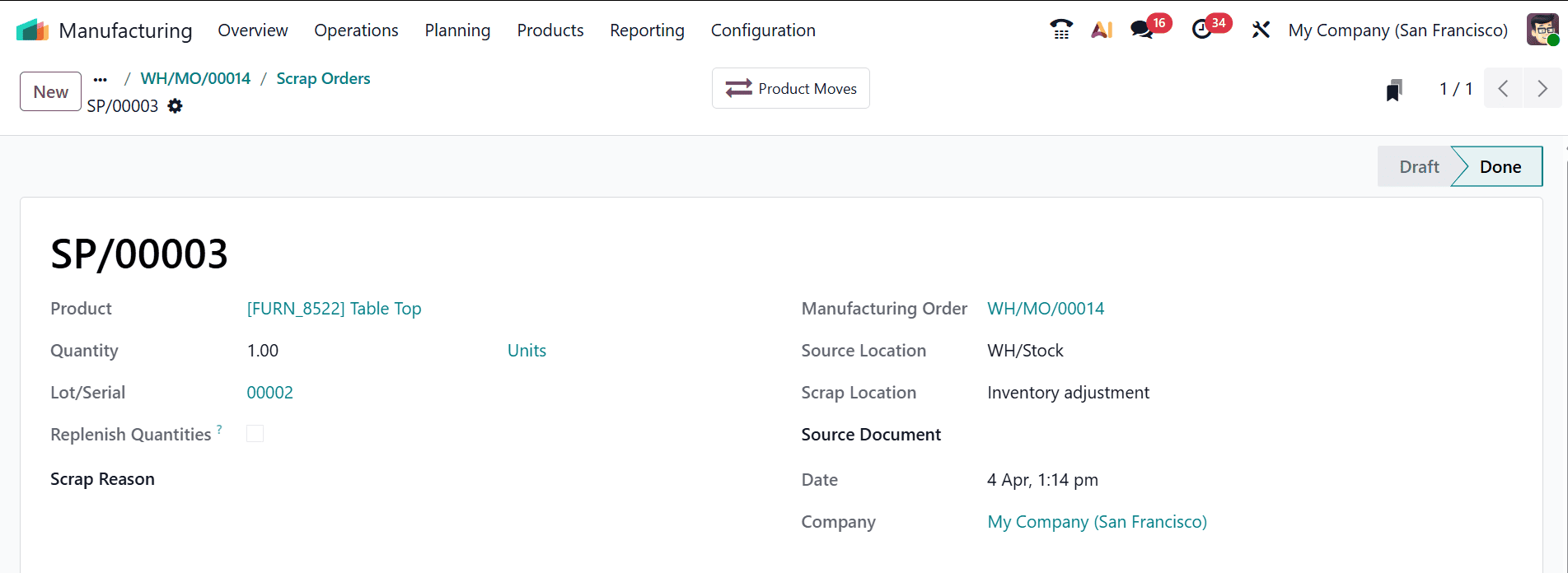The image size is (1568, 573).
Task: Go back to WH/MO/00014 breadcrumb
Action: tap(195, 78)
